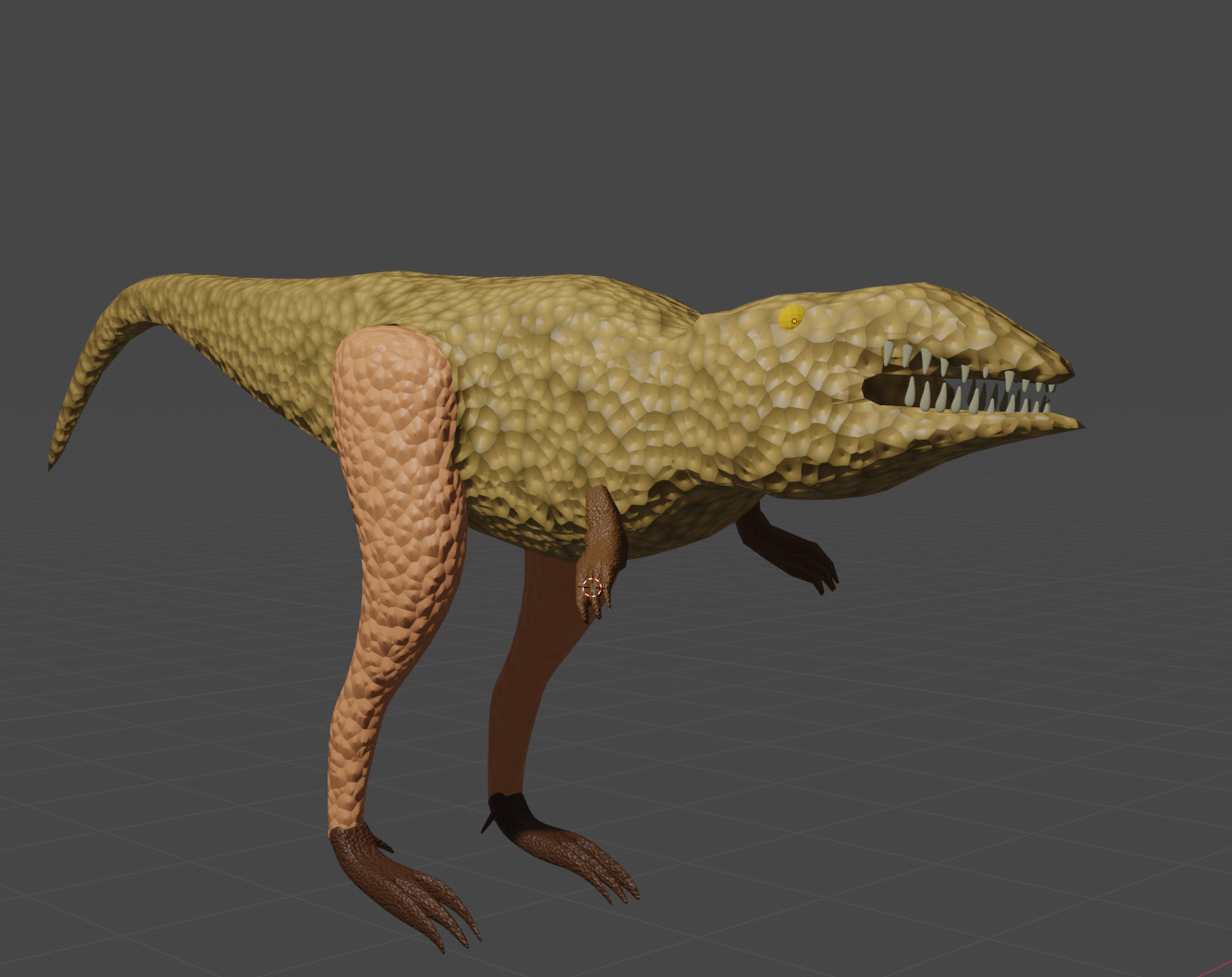This screenshot has width=1232, height=977.
Task: Click the heel spur on far foot
Action: click(x=488, y=822)
